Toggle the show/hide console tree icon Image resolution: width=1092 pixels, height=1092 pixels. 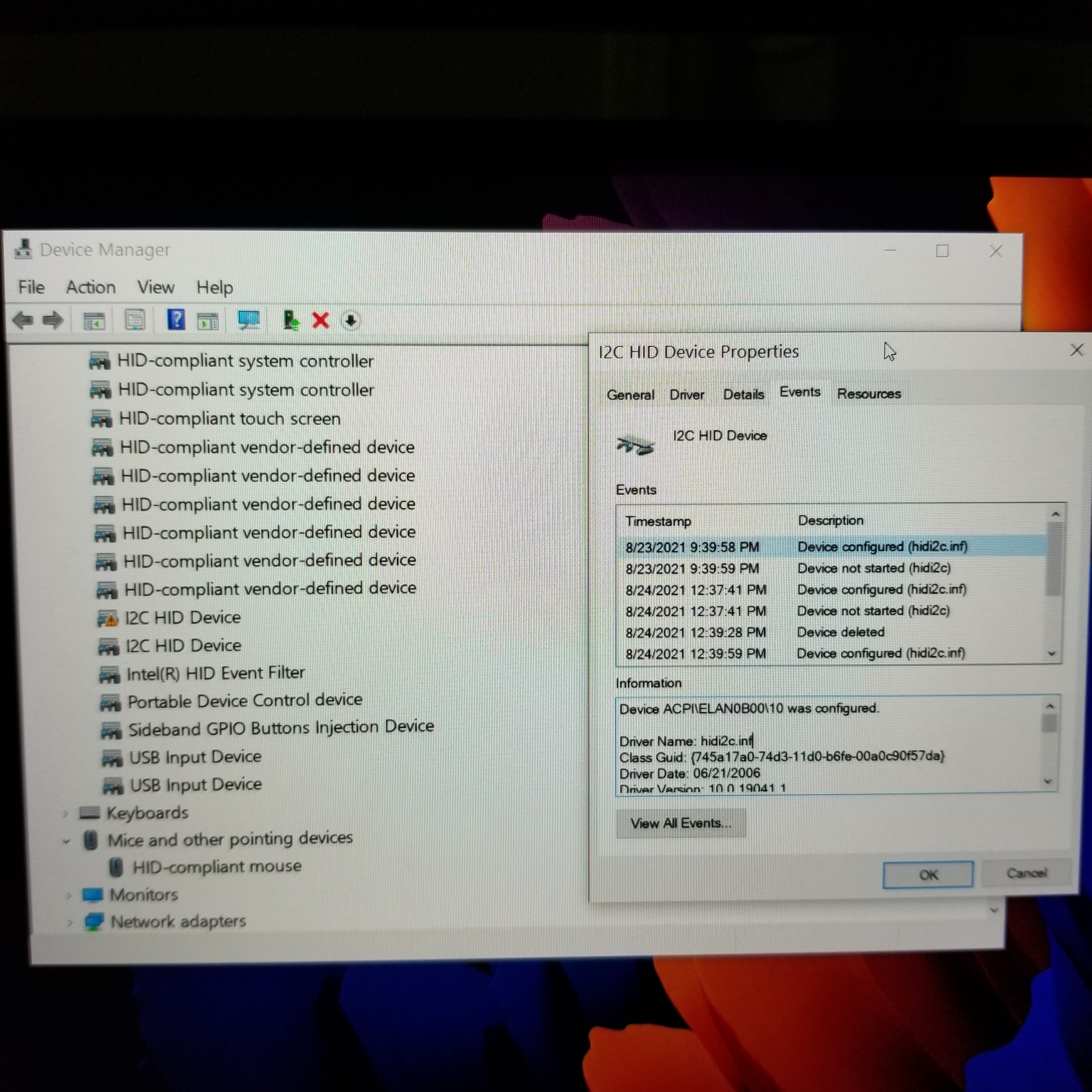tap(95, 321)
